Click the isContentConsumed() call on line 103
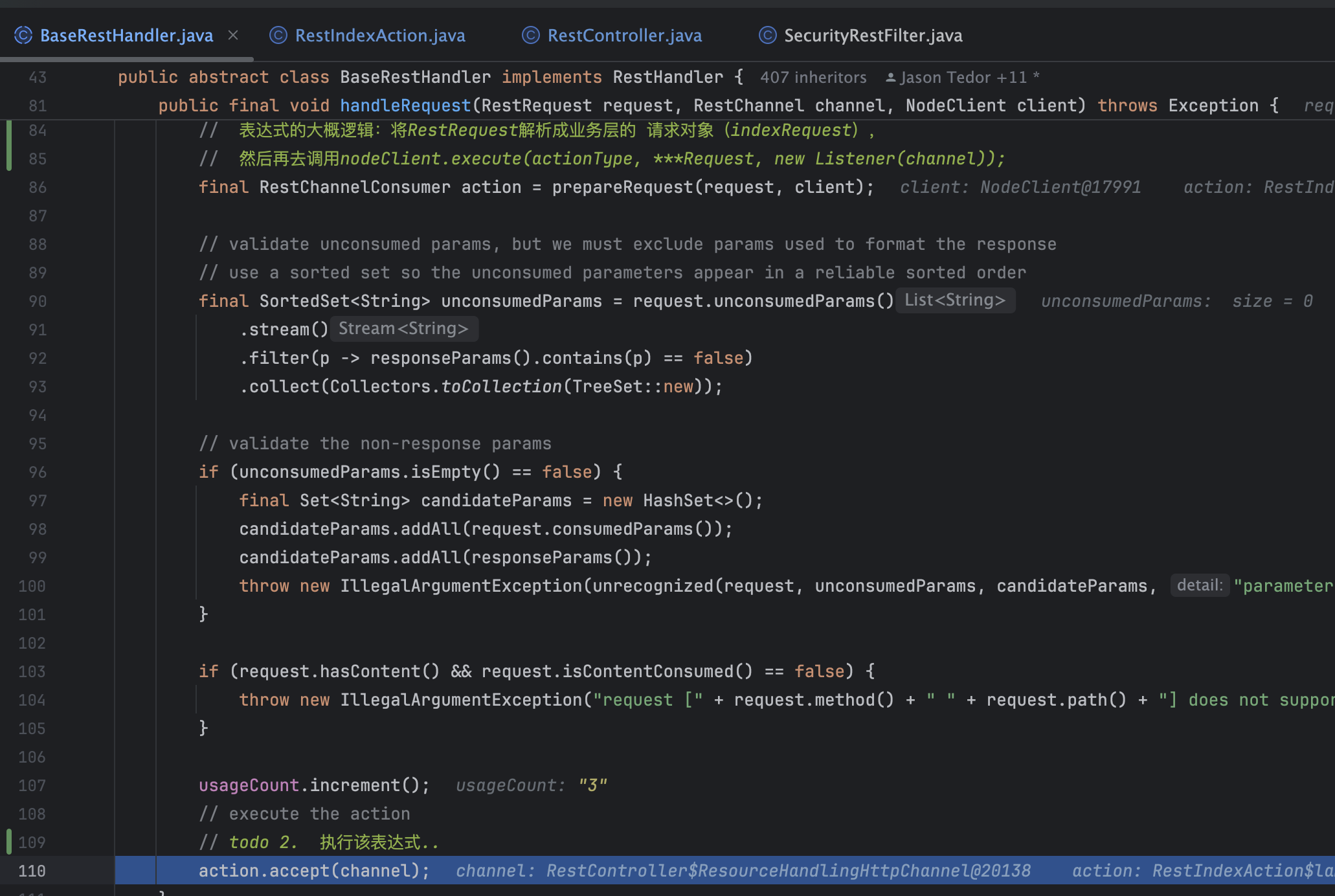 coord(657,671)
